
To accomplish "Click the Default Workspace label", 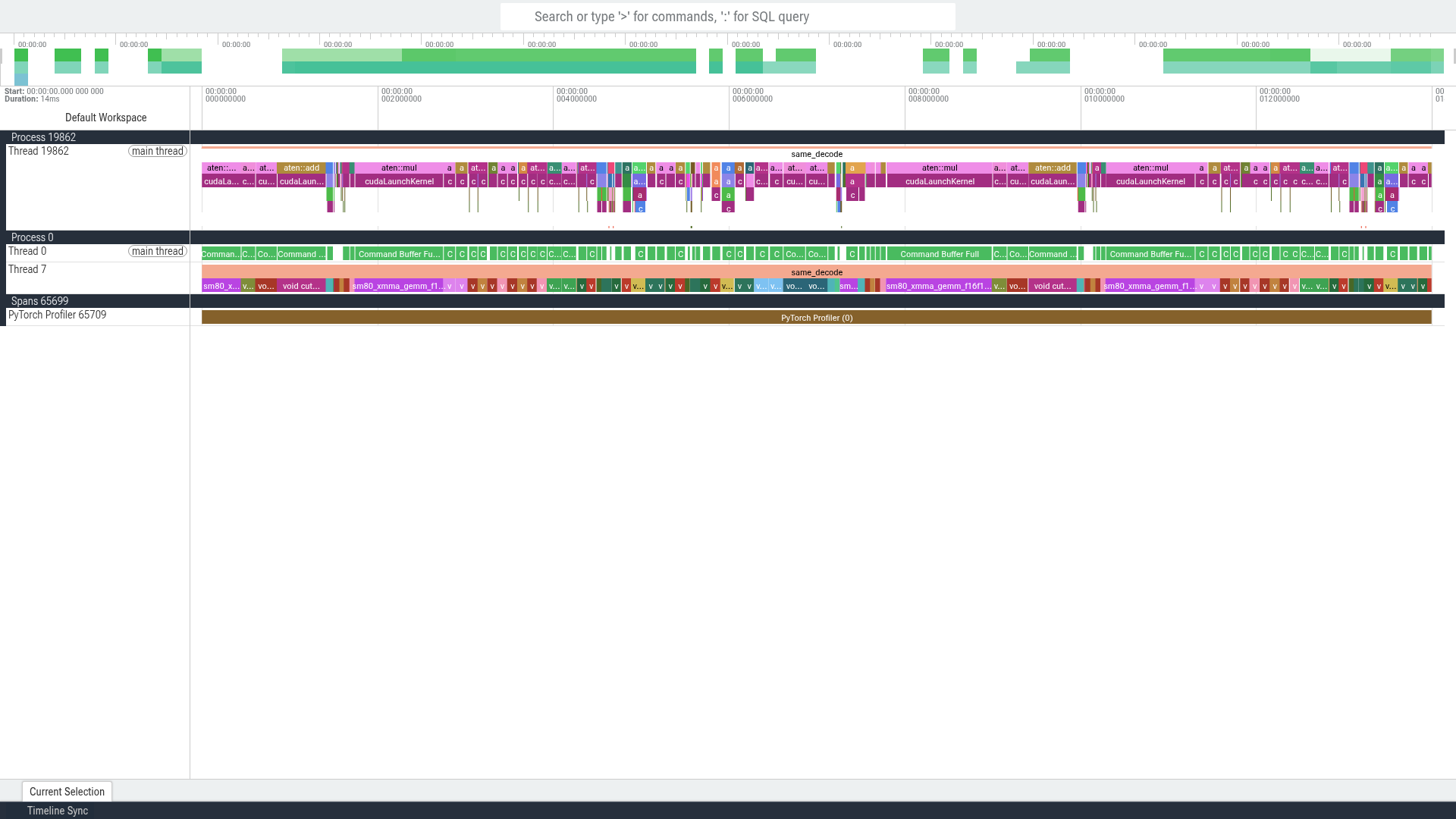I will pyautogui.click(x=106, y=118).
